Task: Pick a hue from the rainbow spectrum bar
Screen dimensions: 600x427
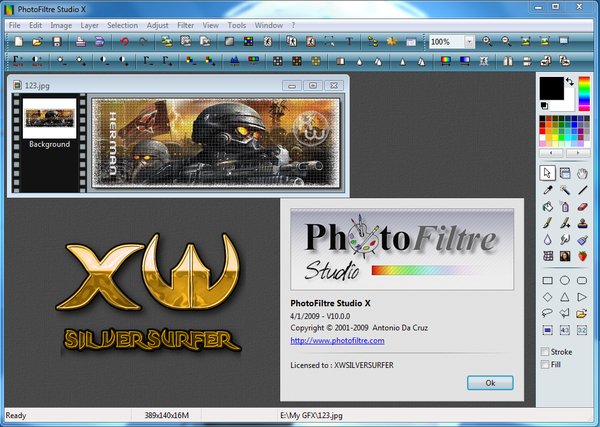Action: pyautogui.click(x=584, y=94)
